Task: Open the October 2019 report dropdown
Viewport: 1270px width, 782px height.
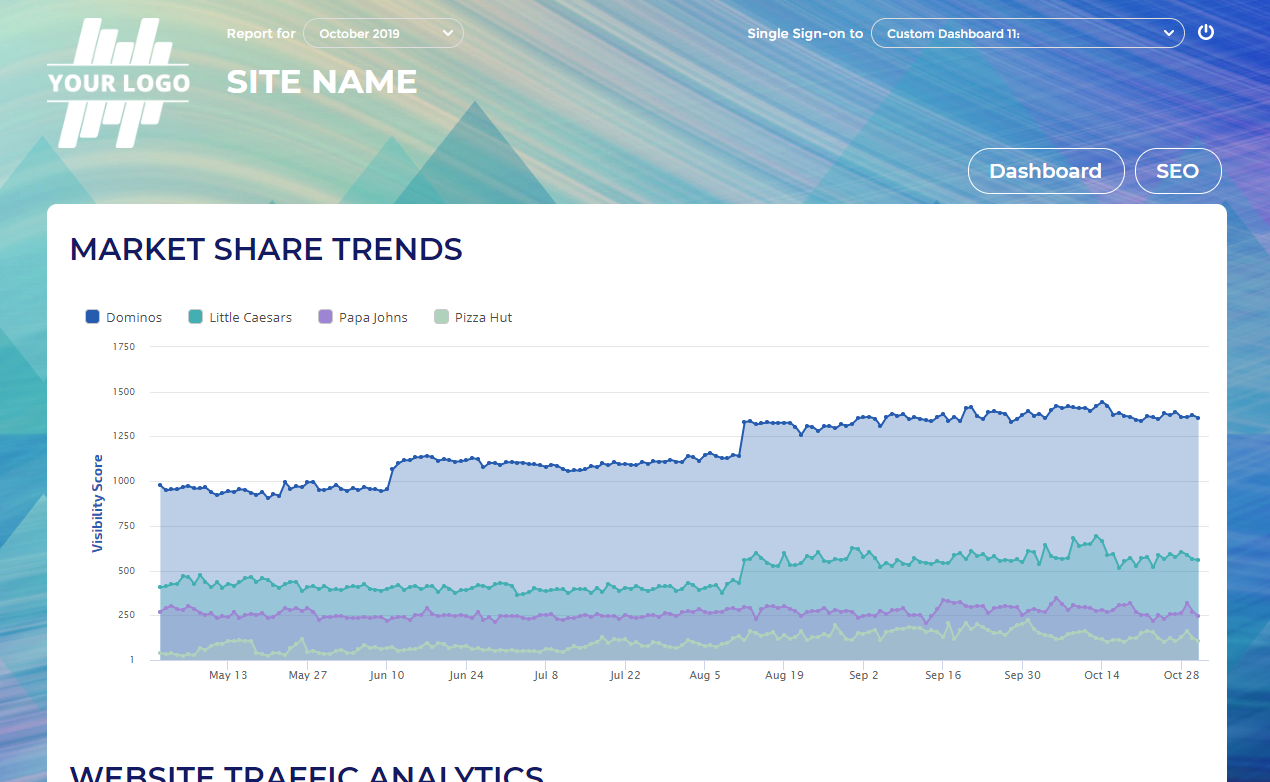Action: pos(383,33)
